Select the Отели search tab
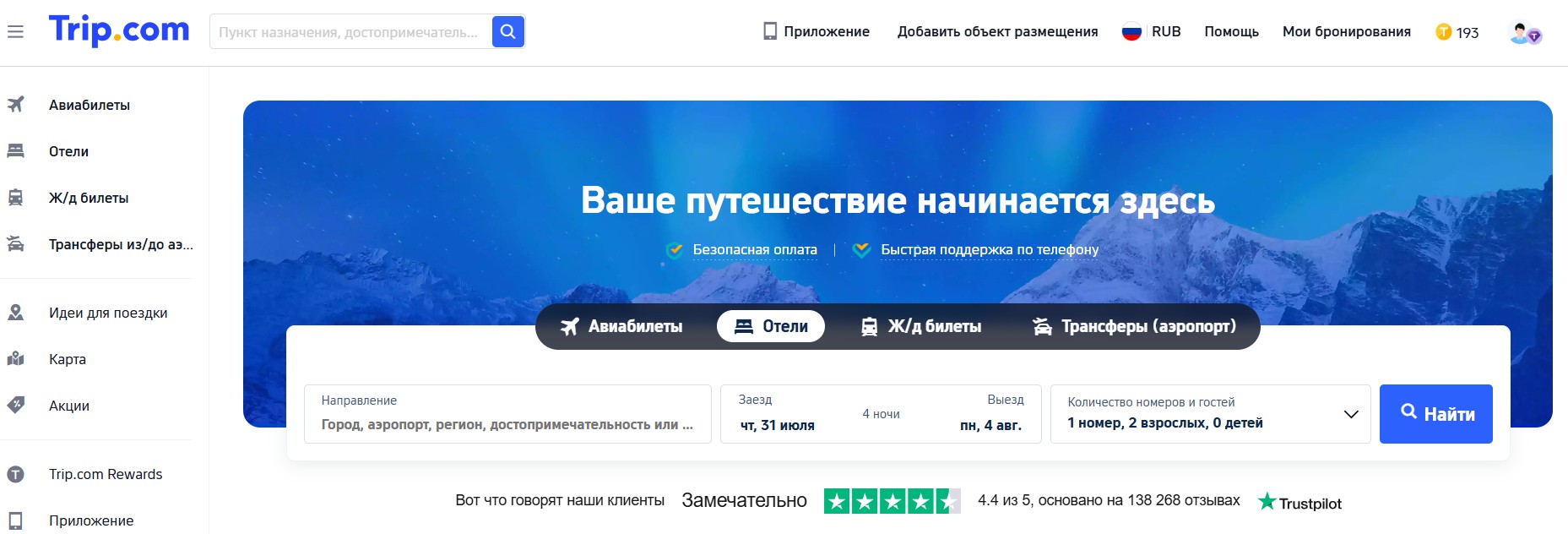Image resolution: width=1568 pixels, height=534 pixels. pyautogui.click(x=771, y=326)
